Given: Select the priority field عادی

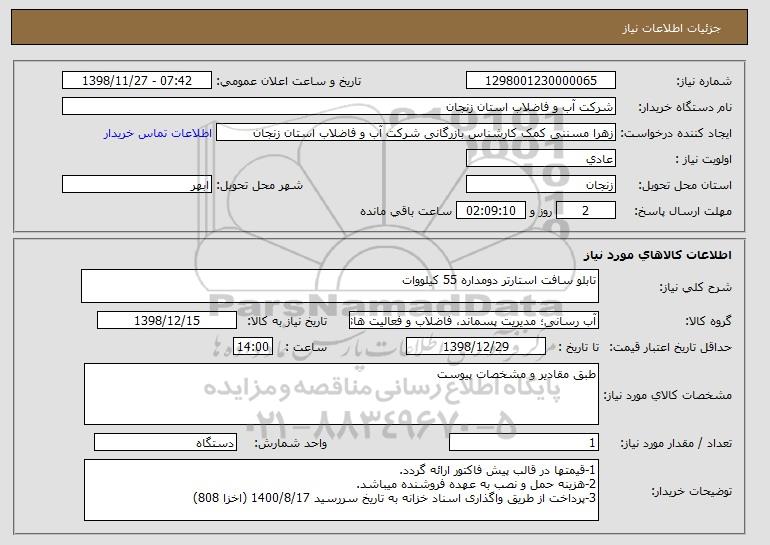Looking at the screenshot, I should pyautogui.click(x=541, y=159).
